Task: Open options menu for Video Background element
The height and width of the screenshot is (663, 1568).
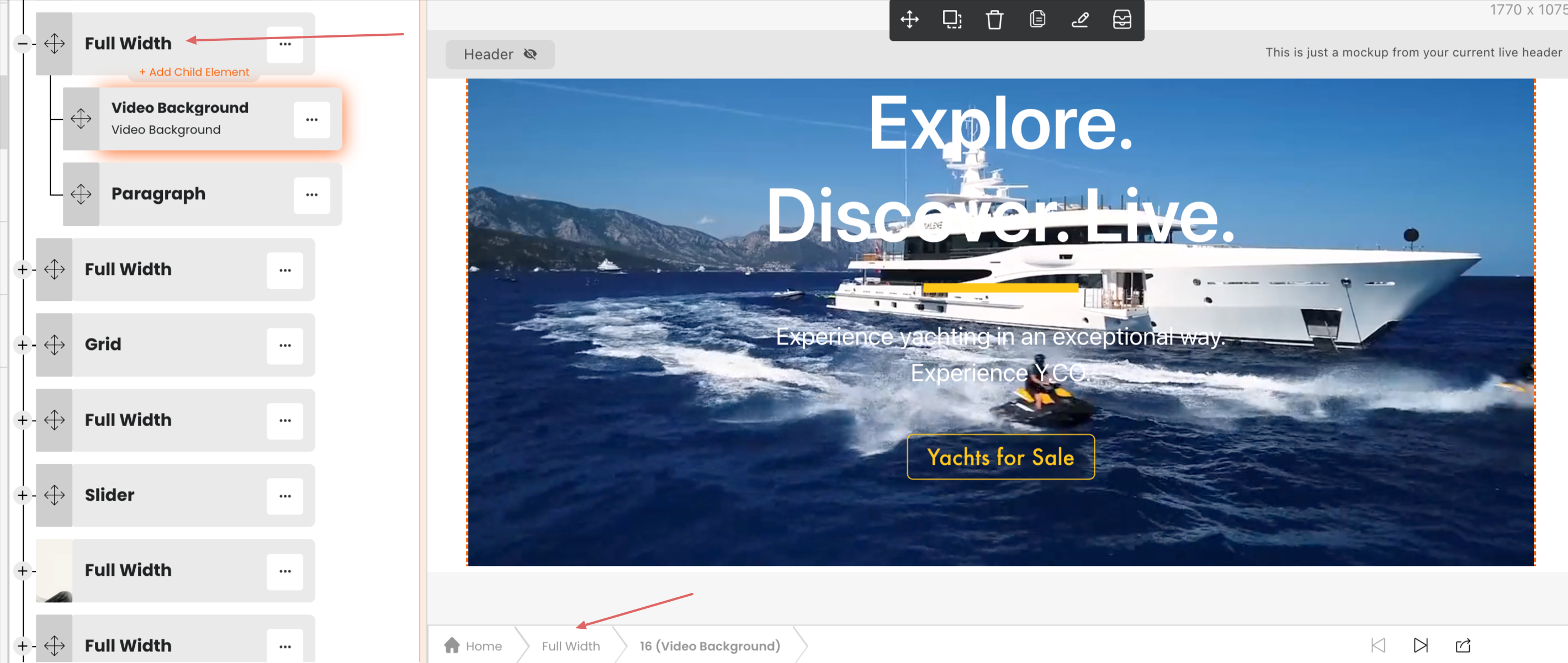Action: coord(311,120)
